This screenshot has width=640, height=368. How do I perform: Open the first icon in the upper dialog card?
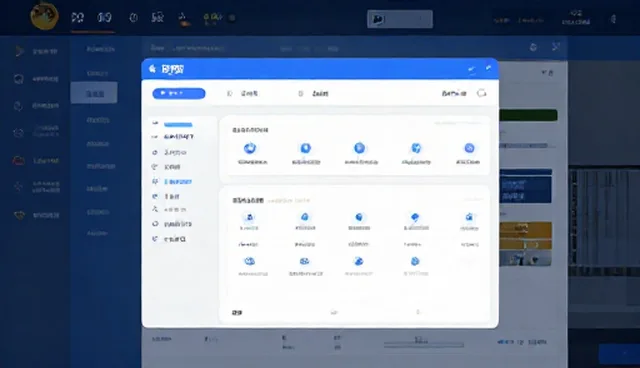[250, 148]
